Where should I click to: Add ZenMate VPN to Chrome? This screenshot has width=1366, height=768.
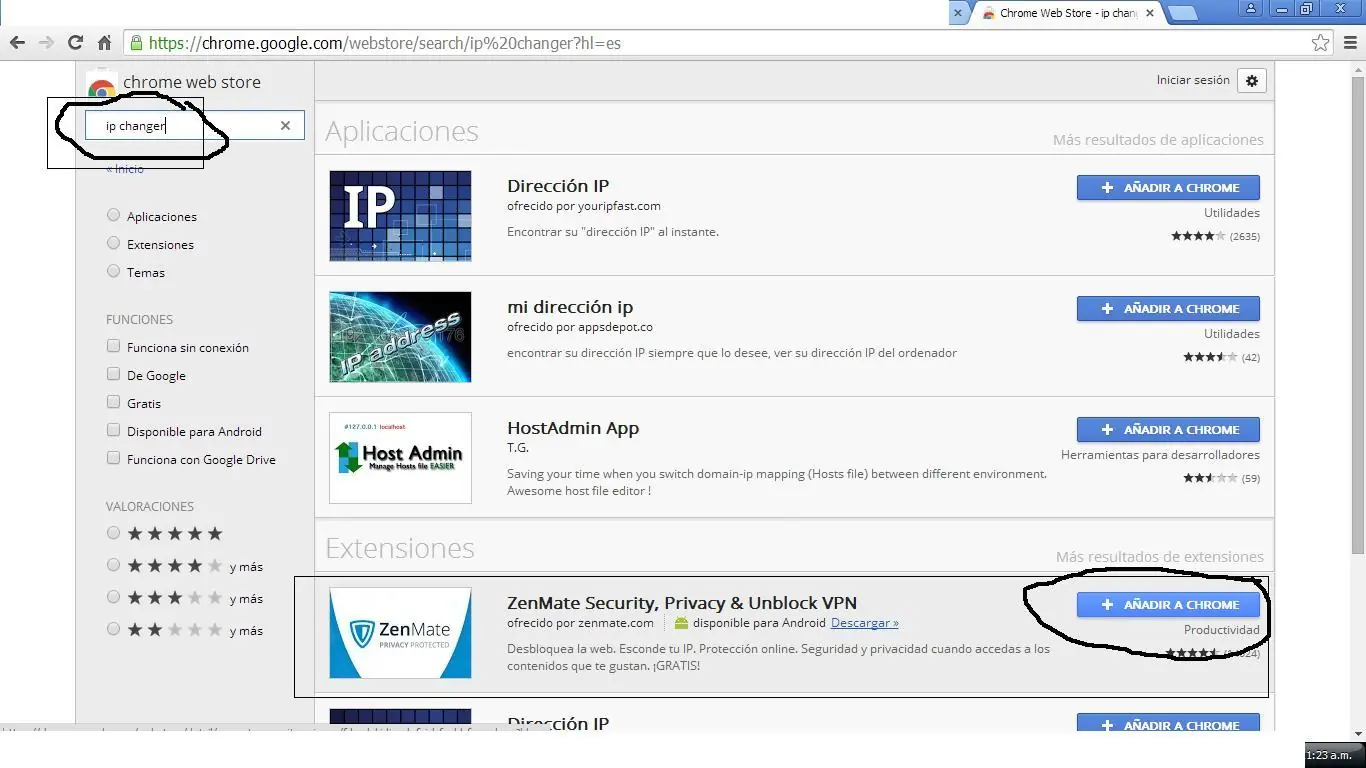pos(1168,605)
